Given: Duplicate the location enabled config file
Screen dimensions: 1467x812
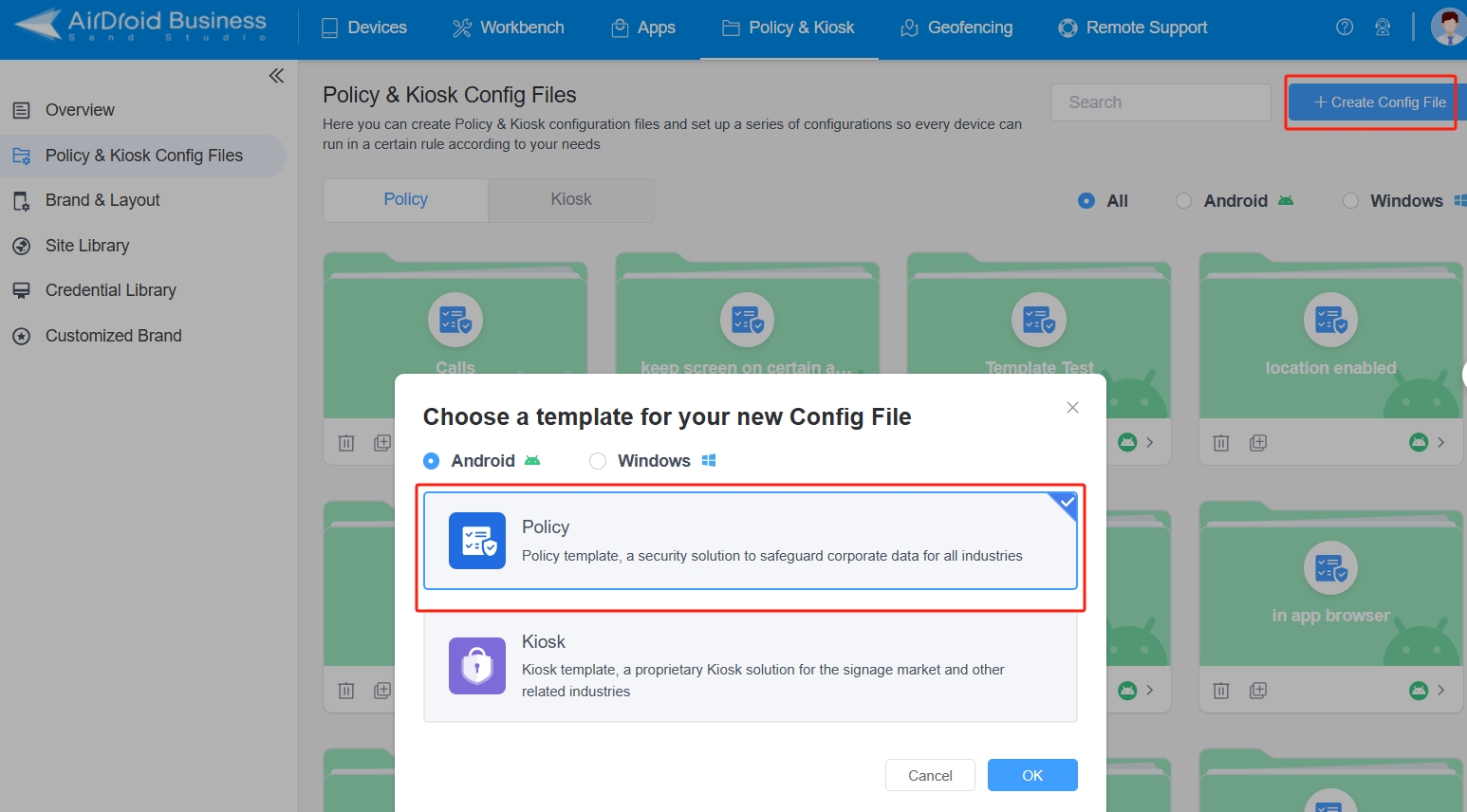Looking at the screenshot, I should (1258, 443).
